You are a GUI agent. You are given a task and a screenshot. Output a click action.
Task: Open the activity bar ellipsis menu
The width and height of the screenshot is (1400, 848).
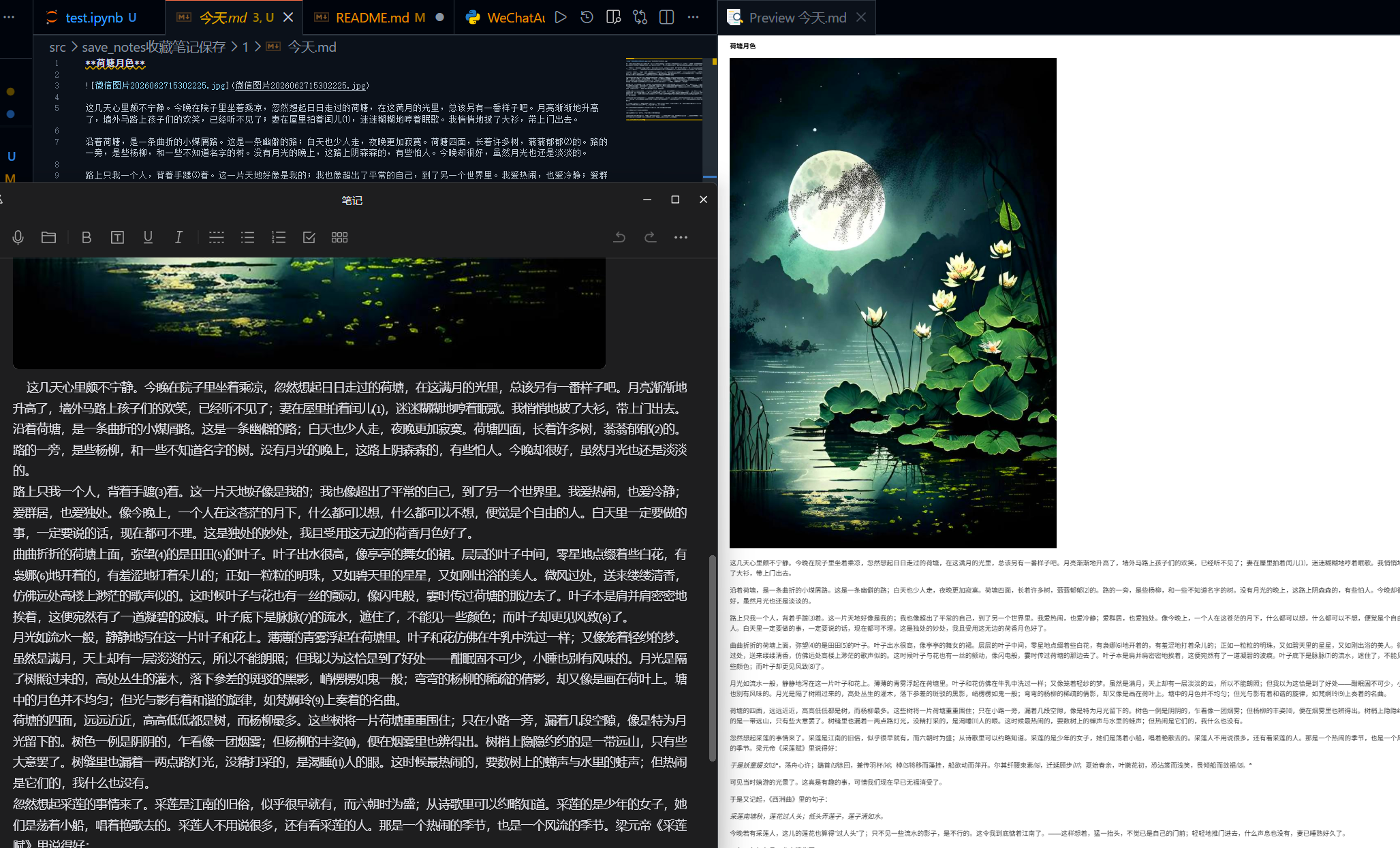click(9, 17)
